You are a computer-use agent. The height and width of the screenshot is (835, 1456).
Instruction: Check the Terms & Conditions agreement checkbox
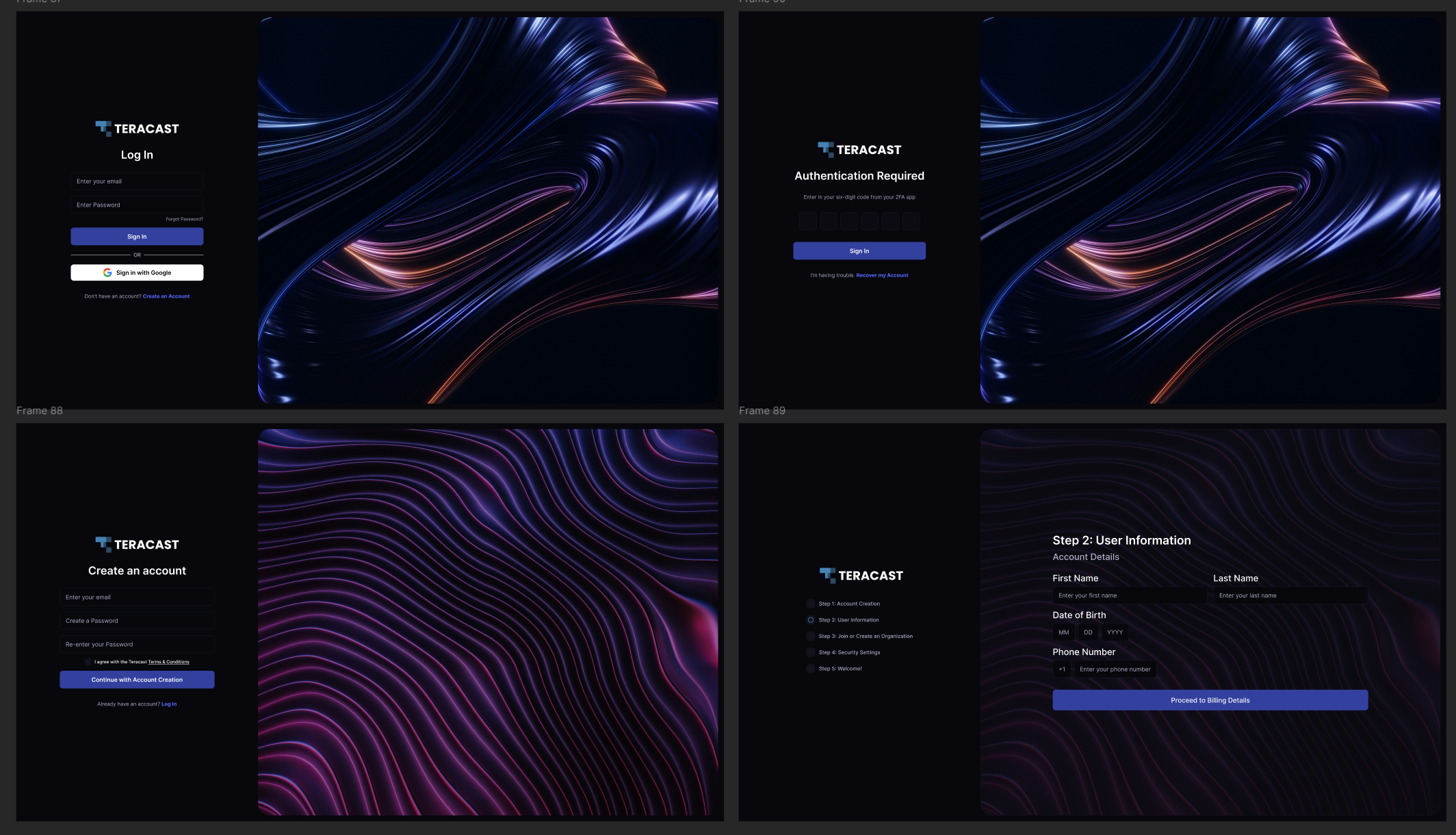[x=88, y=662]
